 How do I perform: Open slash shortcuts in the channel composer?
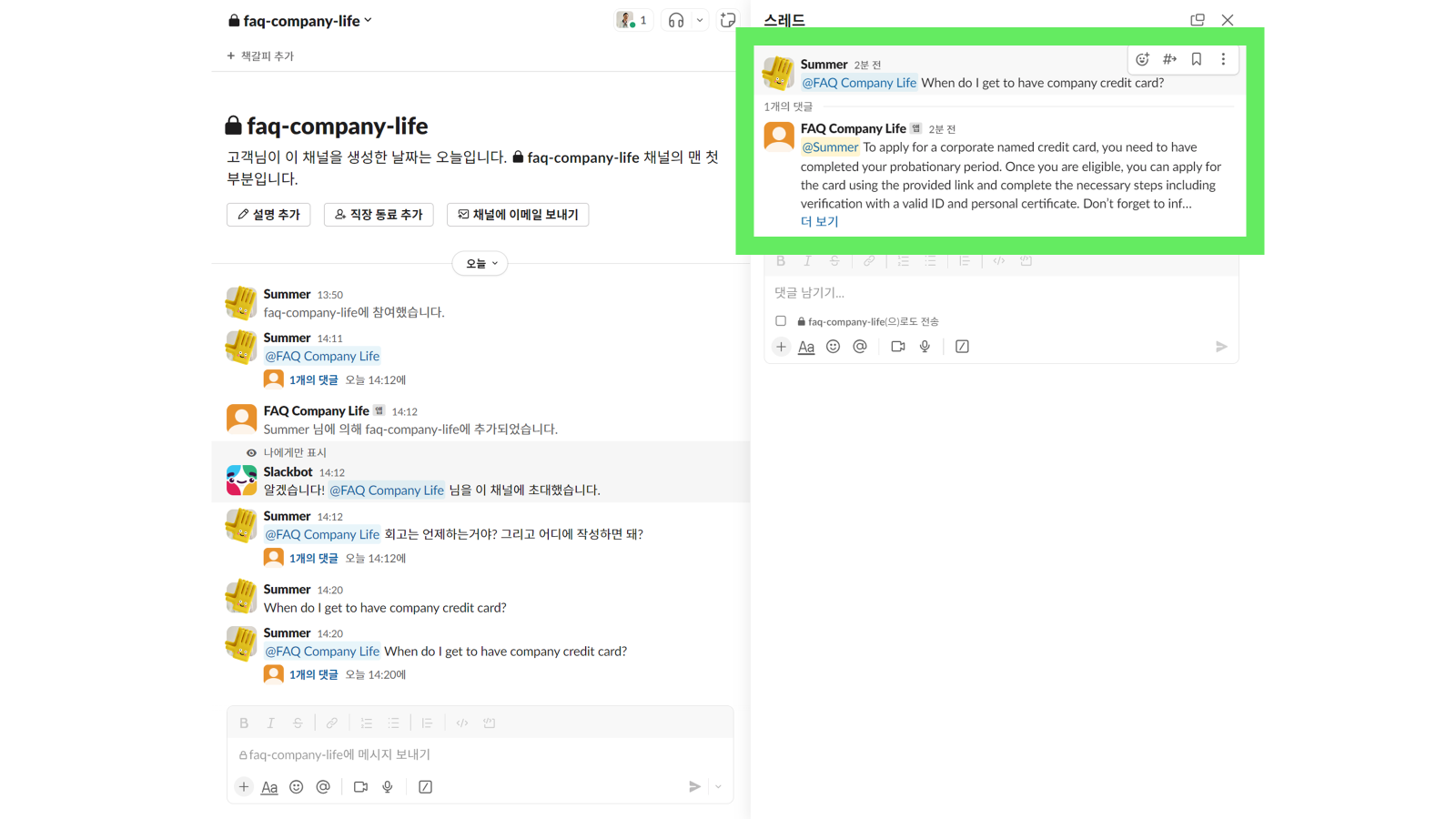pos(425,787)
